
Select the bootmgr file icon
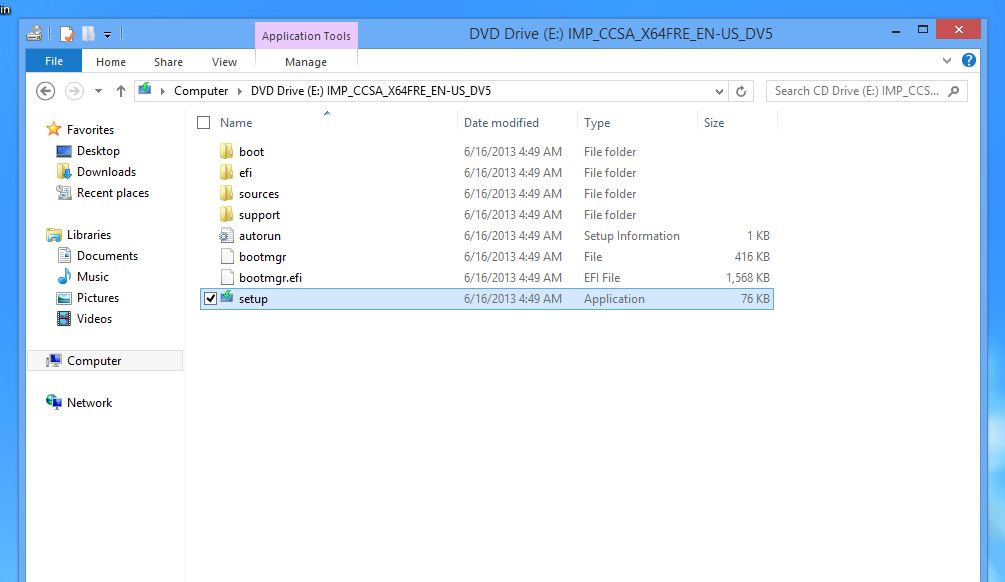tap(227, 256)
